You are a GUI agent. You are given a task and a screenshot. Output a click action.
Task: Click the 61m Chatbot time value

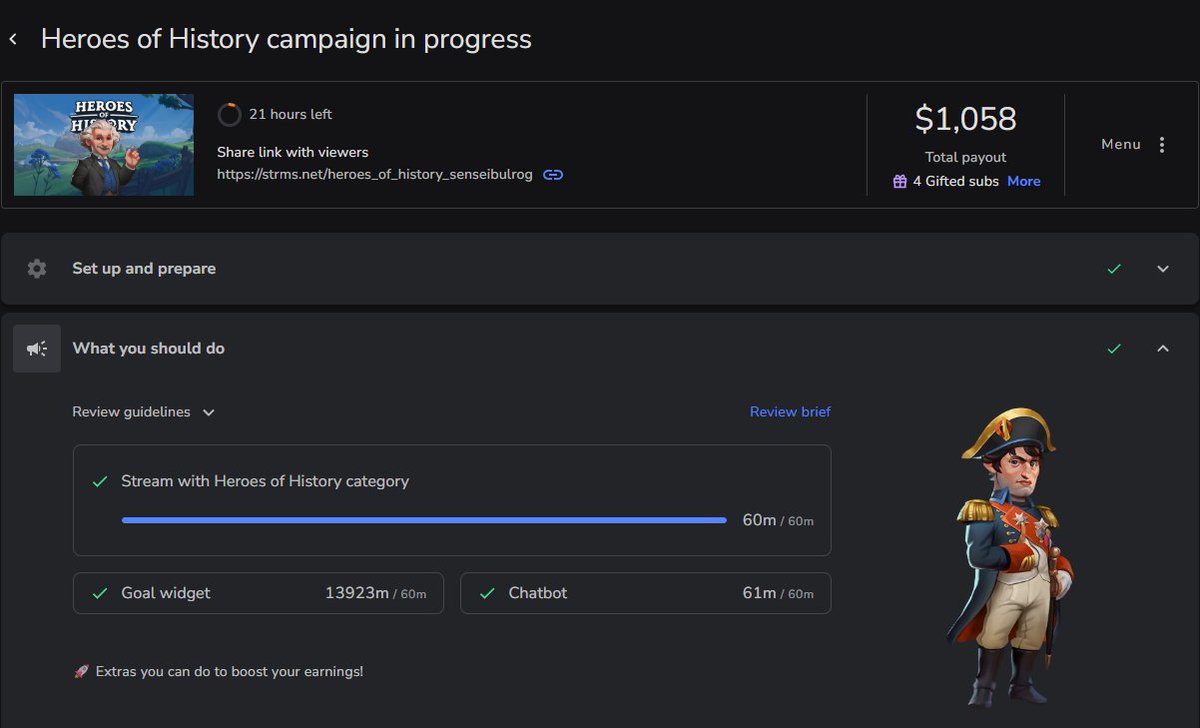(x=759, y=593)
